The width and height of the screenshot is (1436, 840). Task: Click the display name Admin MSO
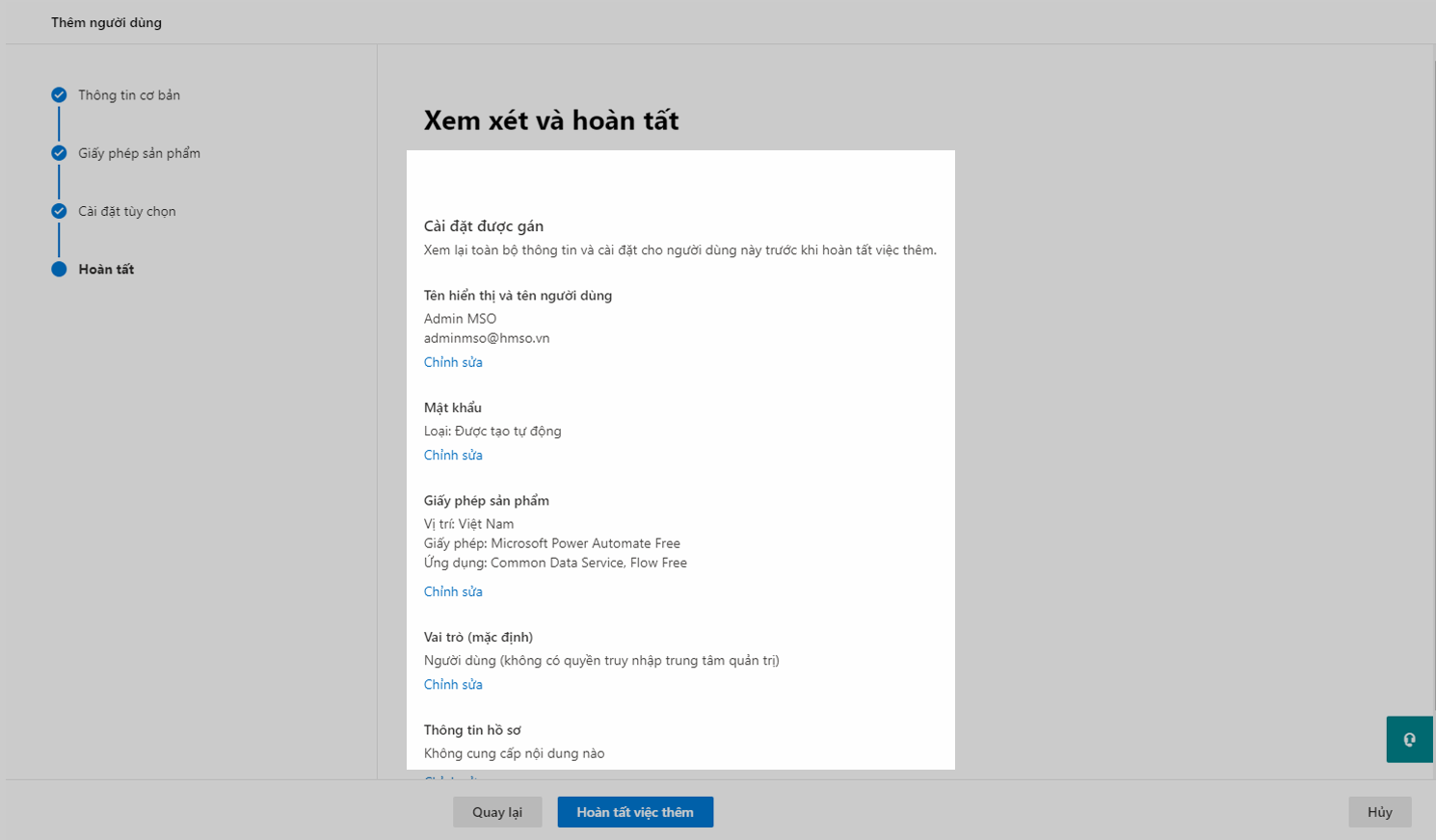point(461,319)
